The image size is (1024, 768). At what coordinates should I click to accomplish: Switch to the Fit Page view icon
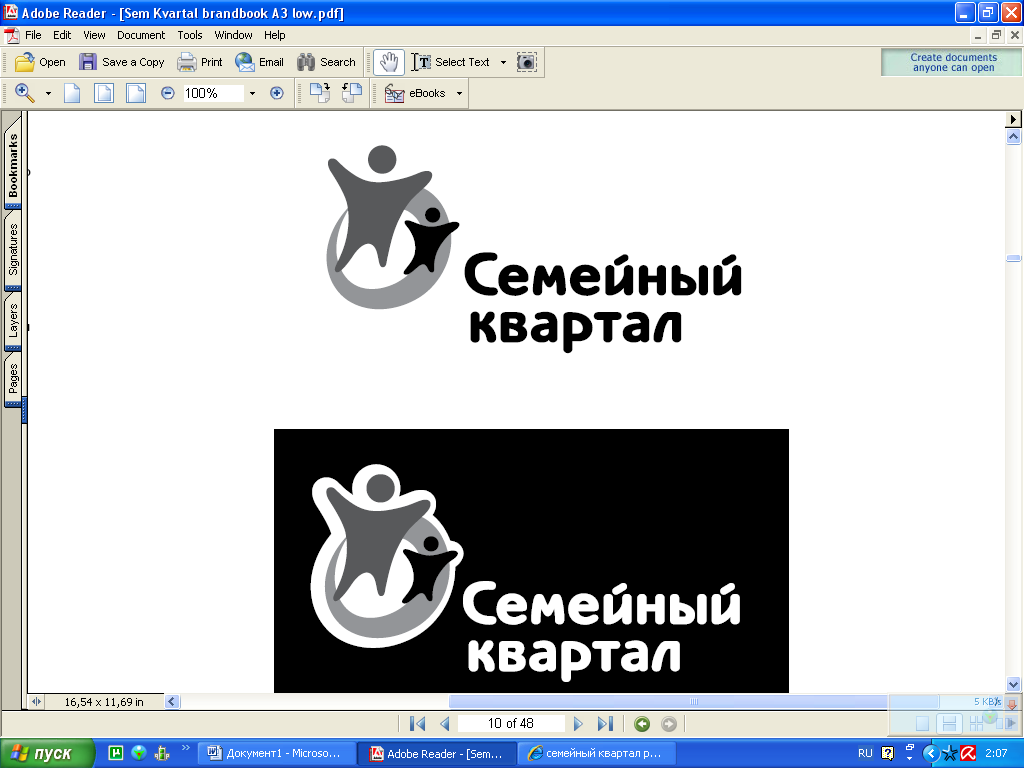(x=104, y=93)
